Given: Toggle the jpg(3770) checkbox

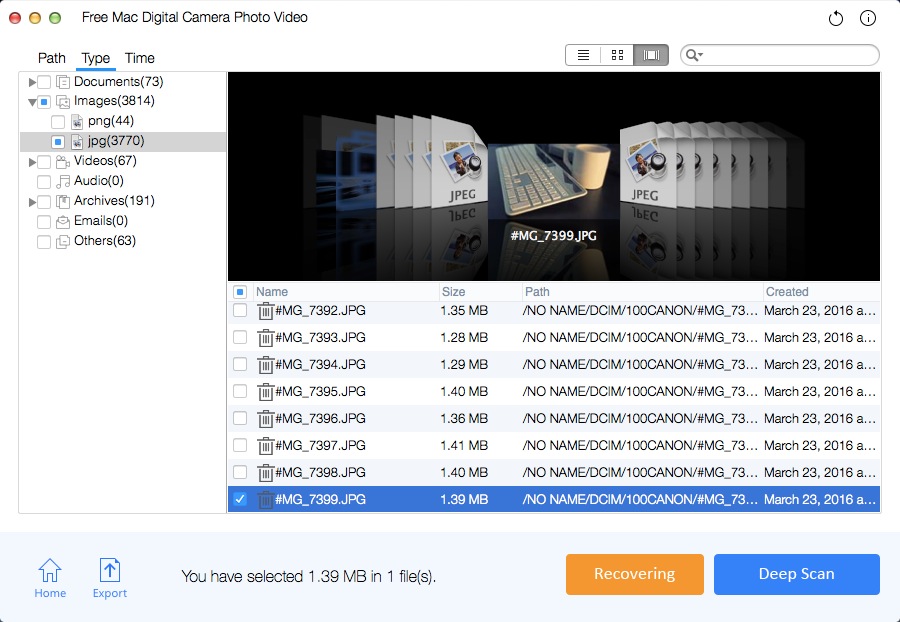Looking at the screenshot, I should [x=57, y=142].
